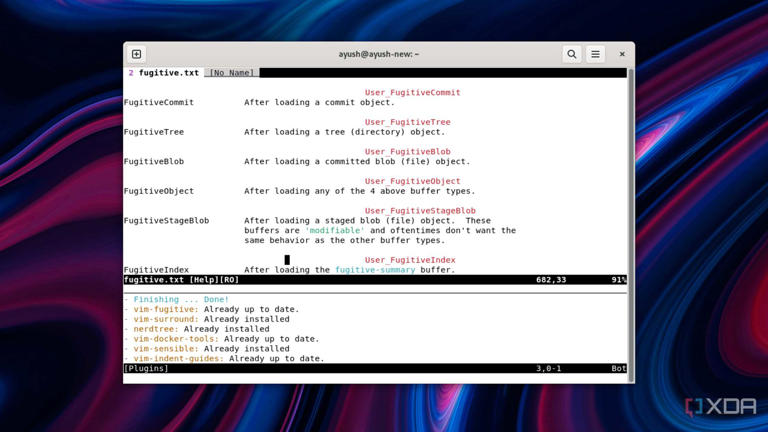Open the terminal hamburger menu
The height and width of the screenshot is (432, 768).
(595, 54)
